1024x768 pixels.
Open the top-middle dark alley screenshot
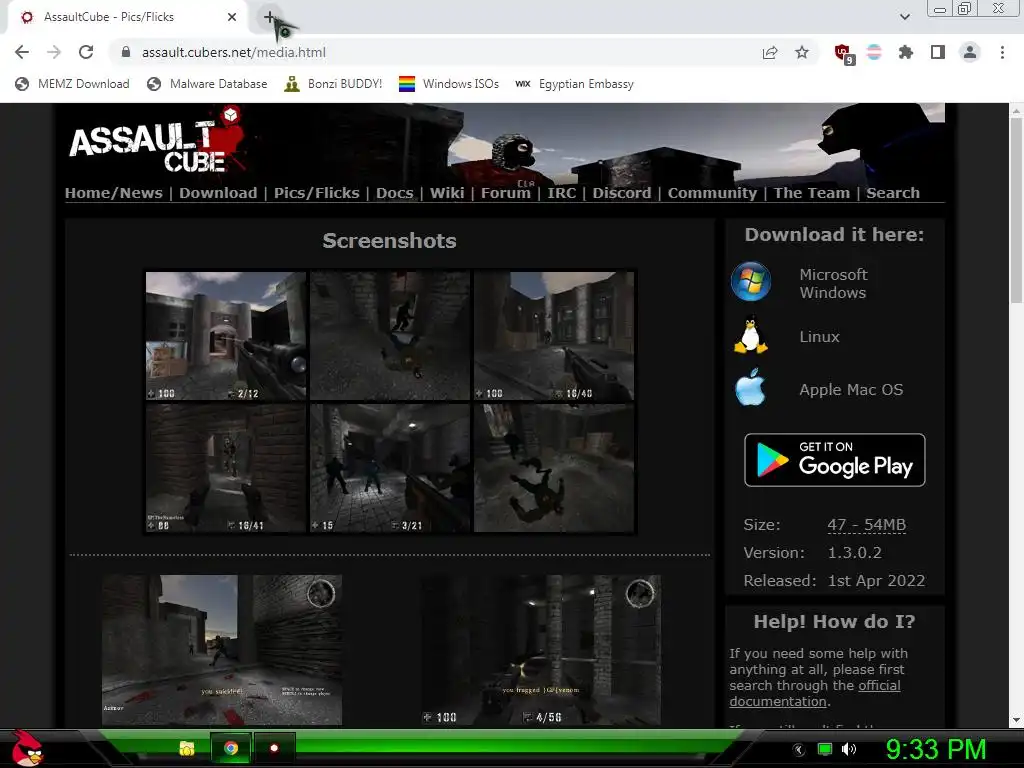point(390,336)
